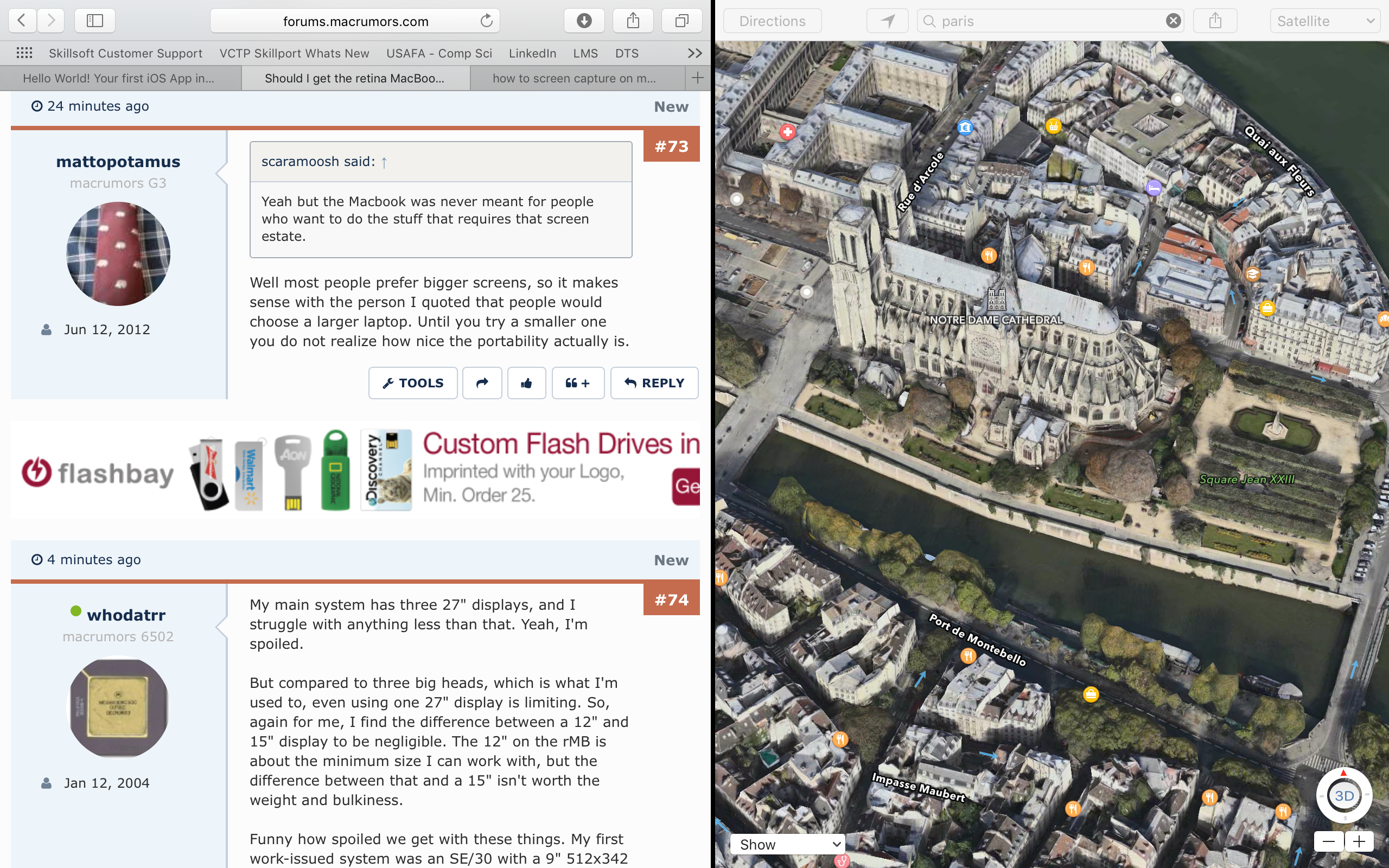Open Directions in Maps
The width and height of the screenshot is (1389, 868).
tap(772, 21)
